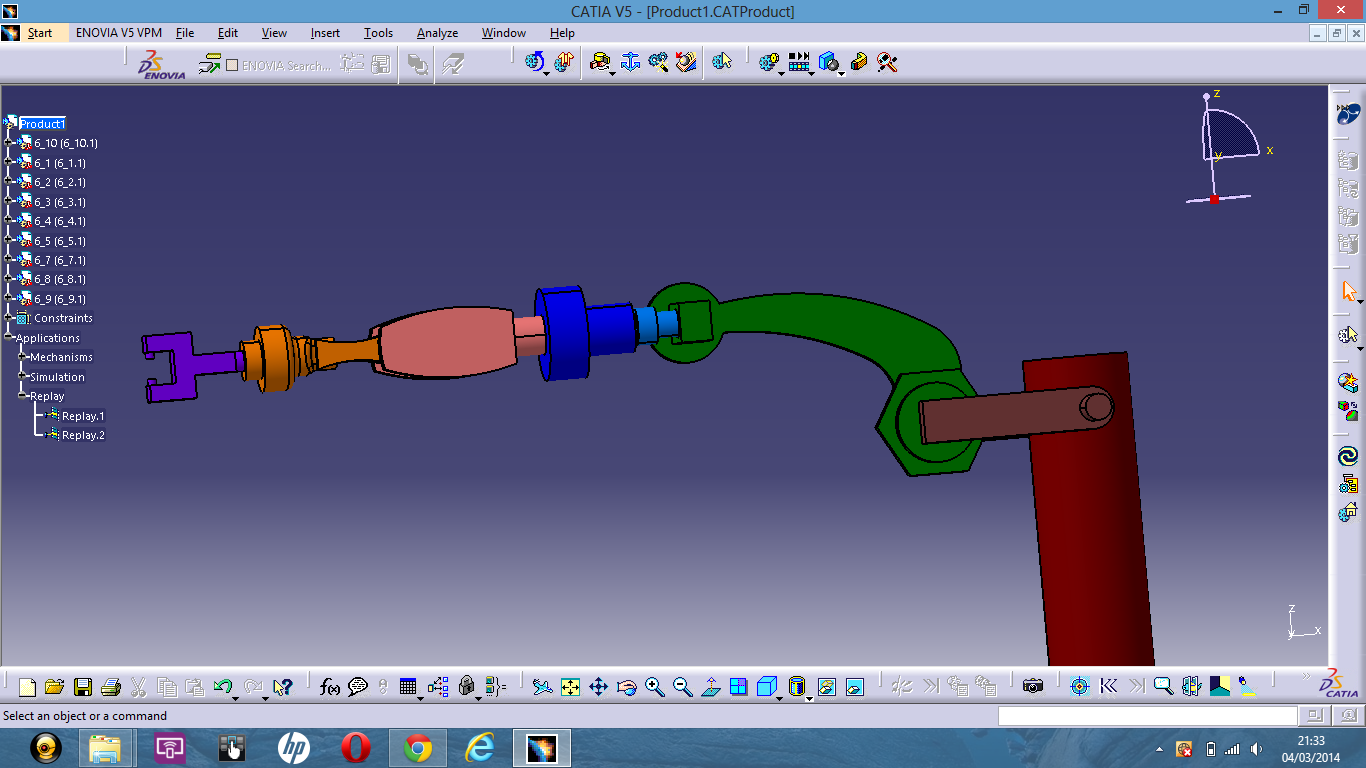Expand the 6_10 (6_10.1) tree node

9,143
